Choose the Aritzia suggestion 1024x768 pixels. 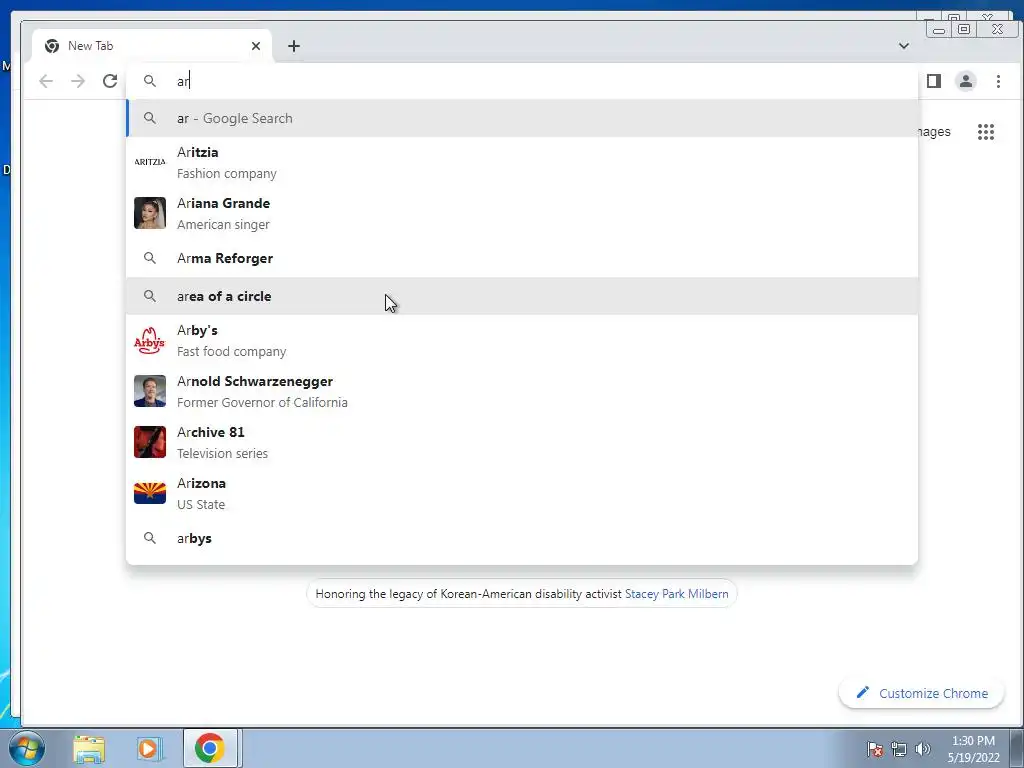point(522,163)
